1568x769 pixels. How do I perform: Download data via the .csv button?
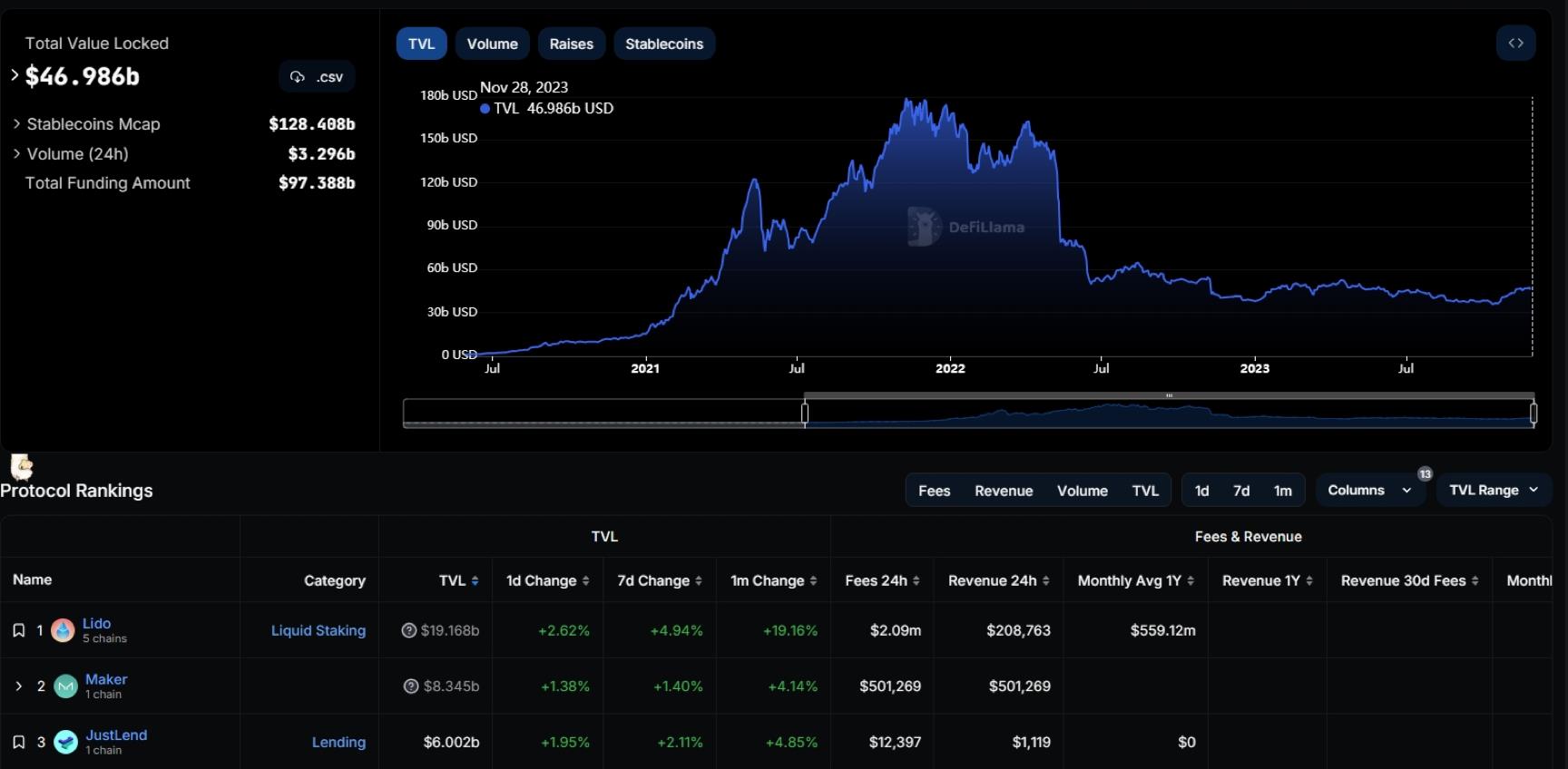coord(317,77)
